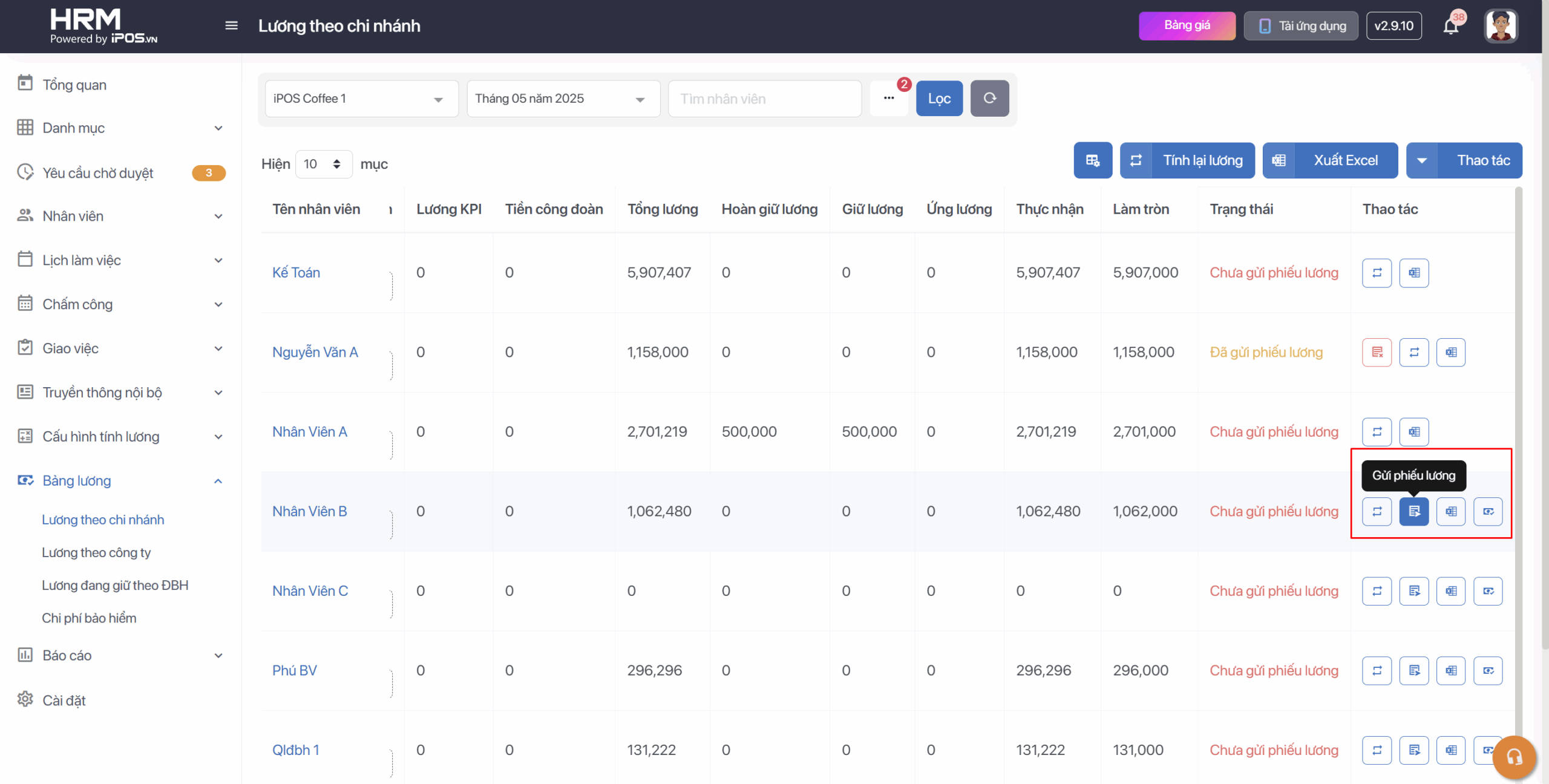
Task: Open the iPOS Coffee 1 branch dropdown
Action: pos(361,99)
